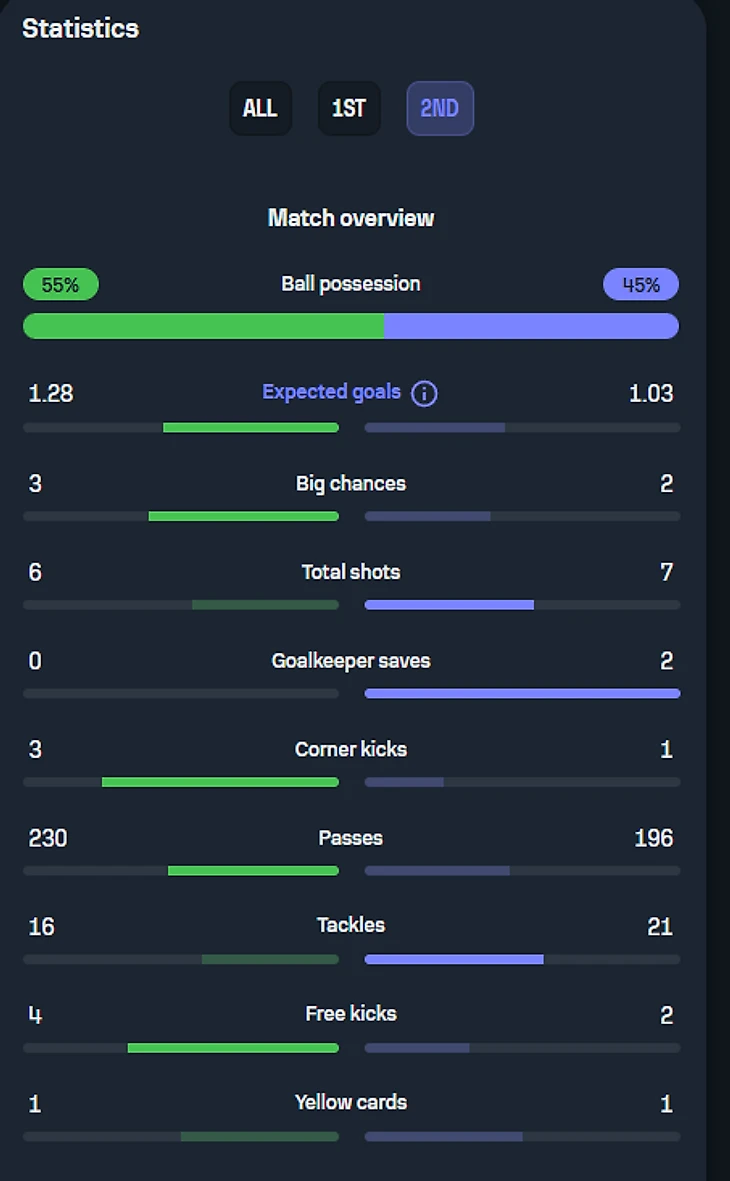Click the Big chances green bar
The image size is (730, 1181).
[x=243, y=516]
